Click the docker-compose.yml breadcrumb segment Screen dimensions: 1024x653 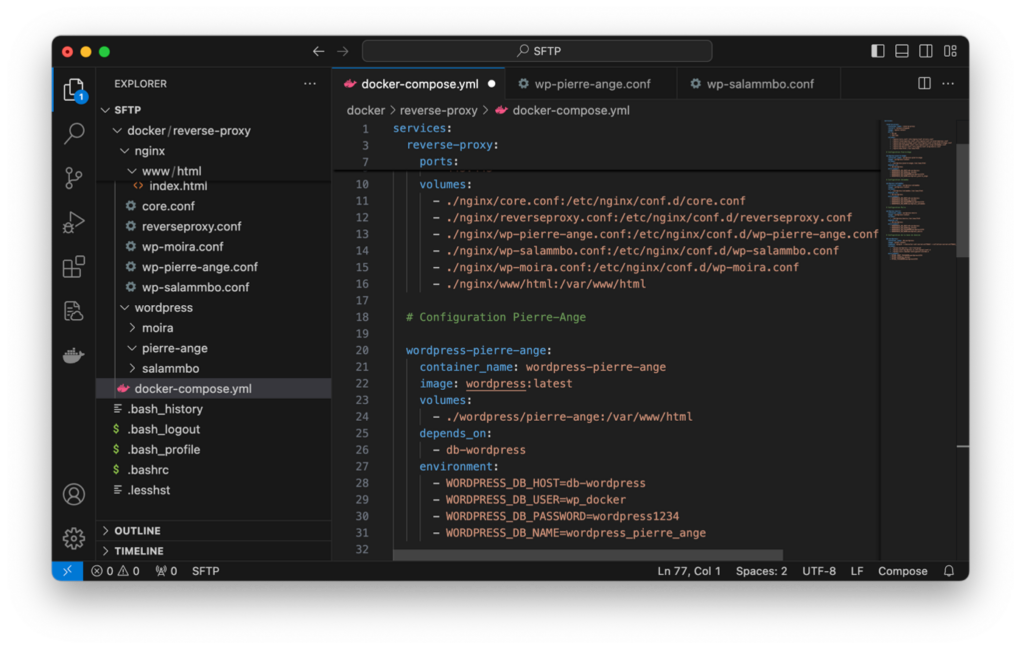(x=562, y=110)
